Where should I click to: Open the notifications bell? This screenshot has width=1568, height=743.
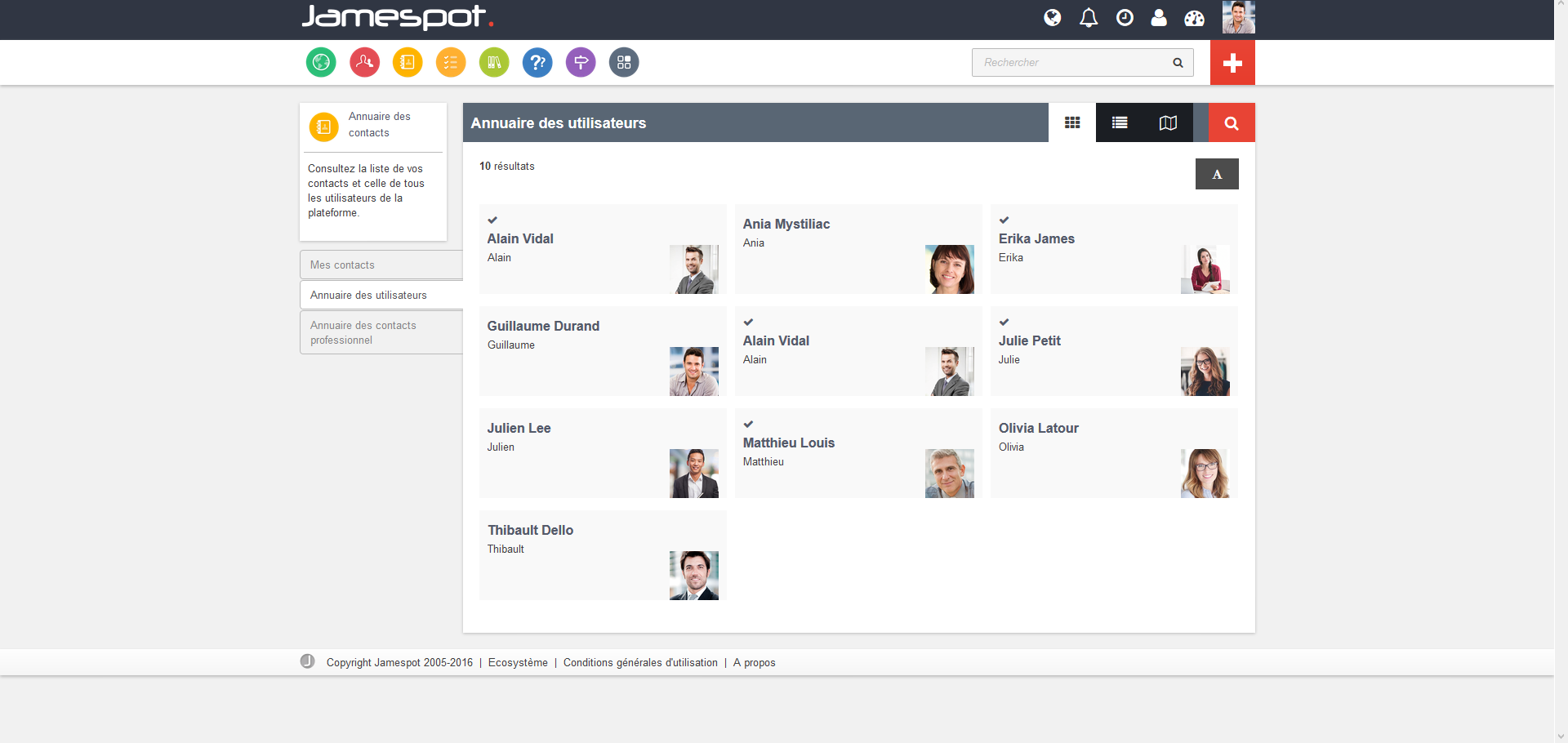coord(1089,18)
